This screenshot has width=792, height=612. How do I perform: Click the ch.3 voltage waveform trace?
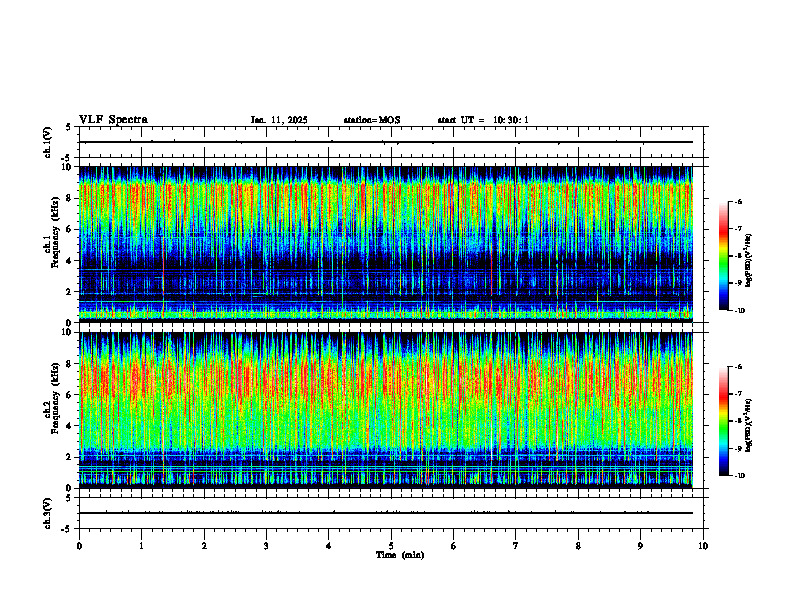coord(386,513)
